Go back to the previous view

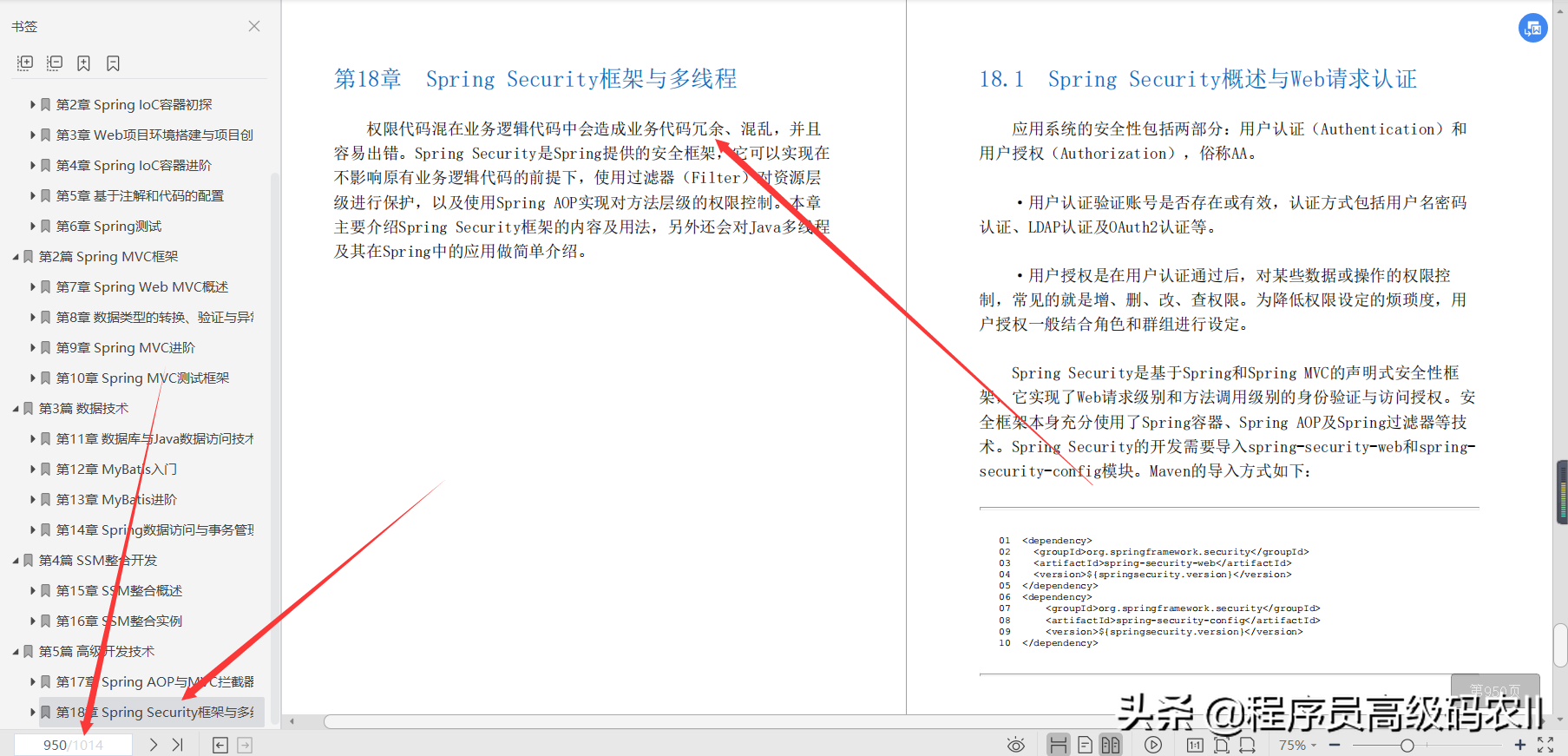(220, 745)
